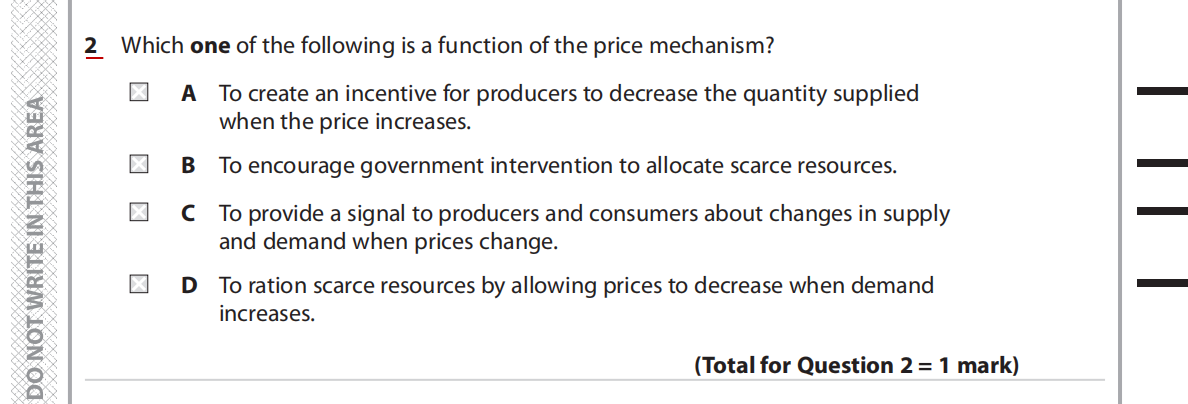Click the black margin bar beside option B

click(x=1162, y=163)
